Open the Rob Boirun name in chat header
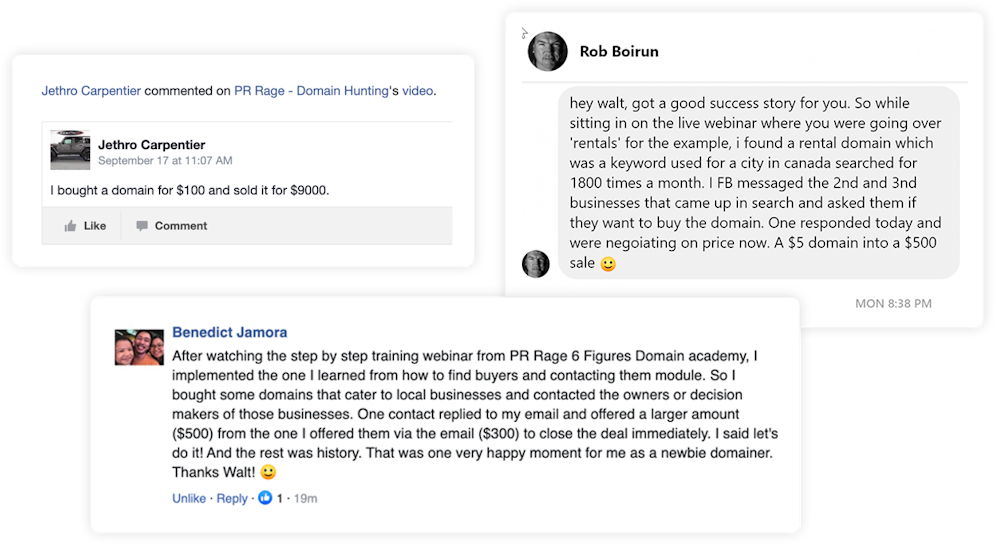996x545 pixels. pos(619,51)
